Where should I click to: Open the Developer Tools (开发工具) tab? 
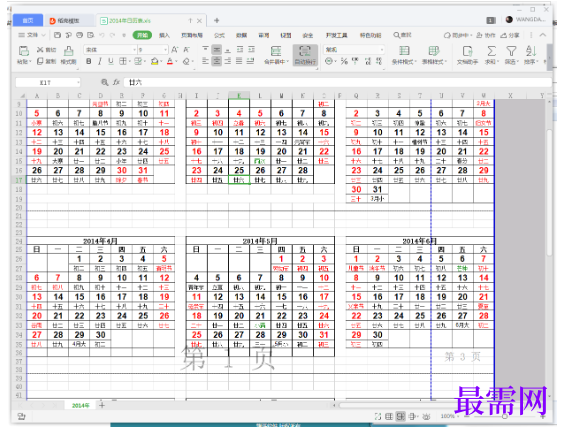pos(336,35)
